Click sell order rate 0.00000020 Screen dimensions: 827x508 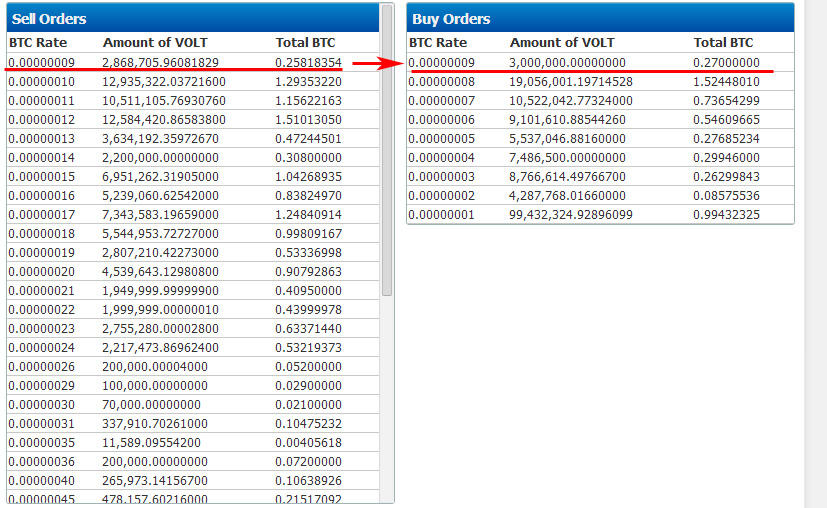[42, 272]
